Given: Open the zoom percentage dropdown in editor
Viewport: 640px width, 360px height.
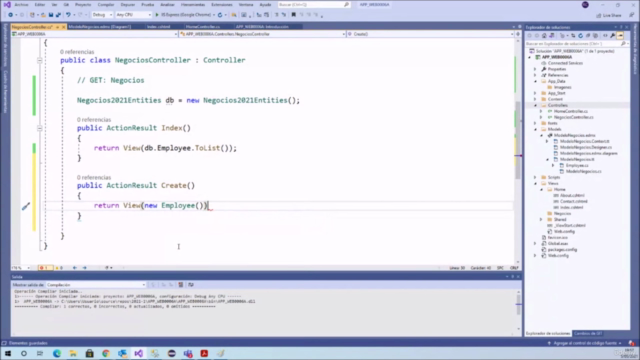Looking at the screenshot, I should pyautogui.click(x=20, y=268).
